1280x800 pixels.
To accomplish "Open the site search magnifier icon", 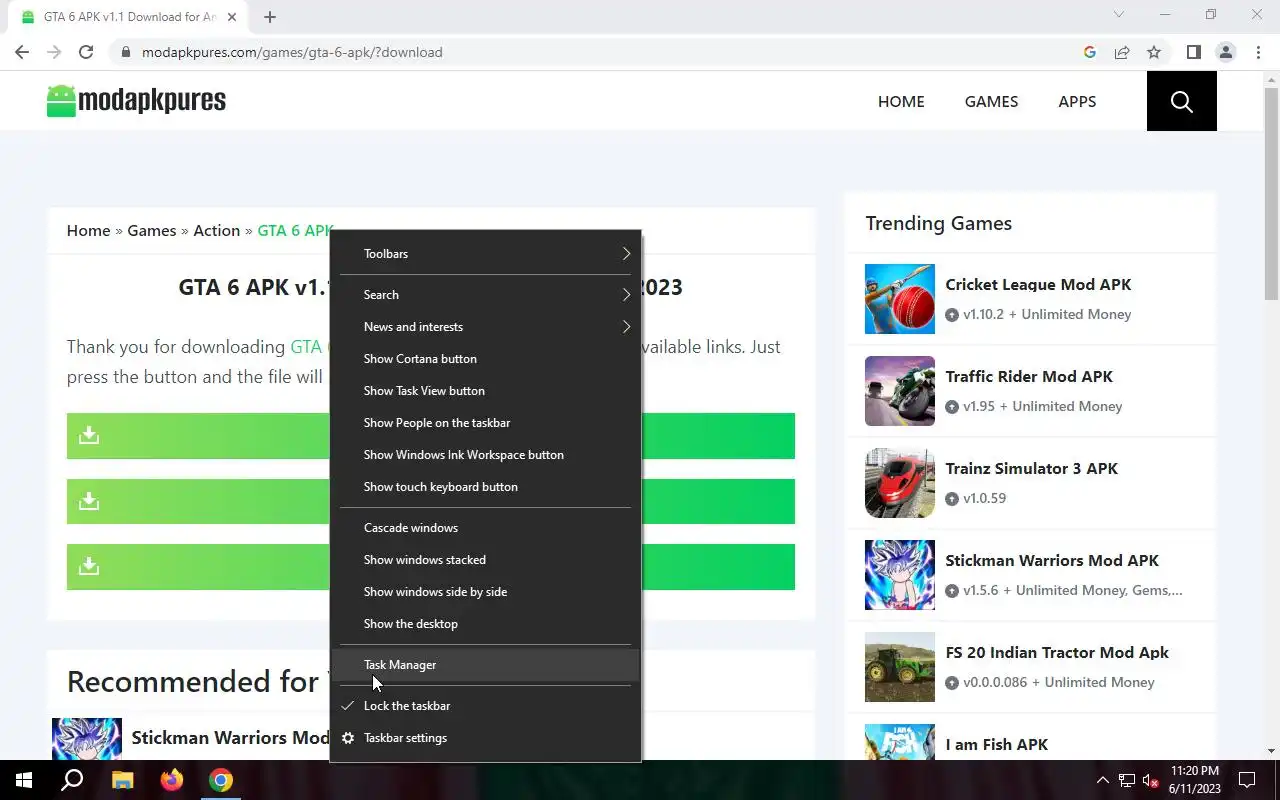I will pos(1181,101).
